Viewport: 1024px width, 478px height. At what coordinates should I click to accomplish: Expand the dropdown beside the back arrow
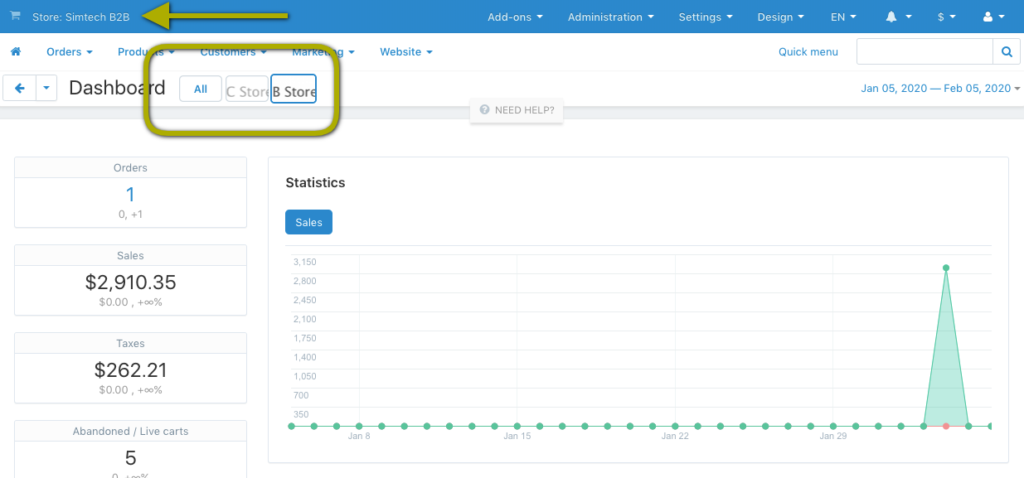click(x=46, y=88)
